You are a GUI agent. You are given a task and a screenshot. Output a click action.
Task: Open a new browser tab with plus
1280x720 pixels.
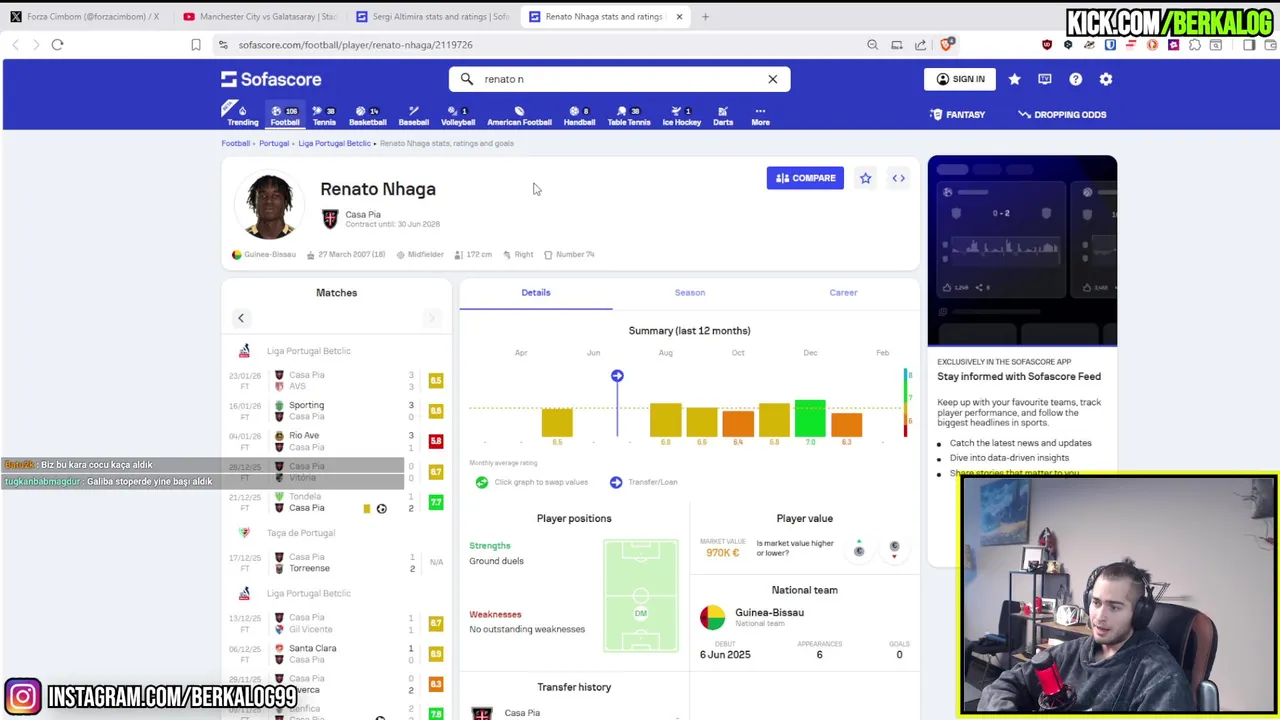coord(705,16)
